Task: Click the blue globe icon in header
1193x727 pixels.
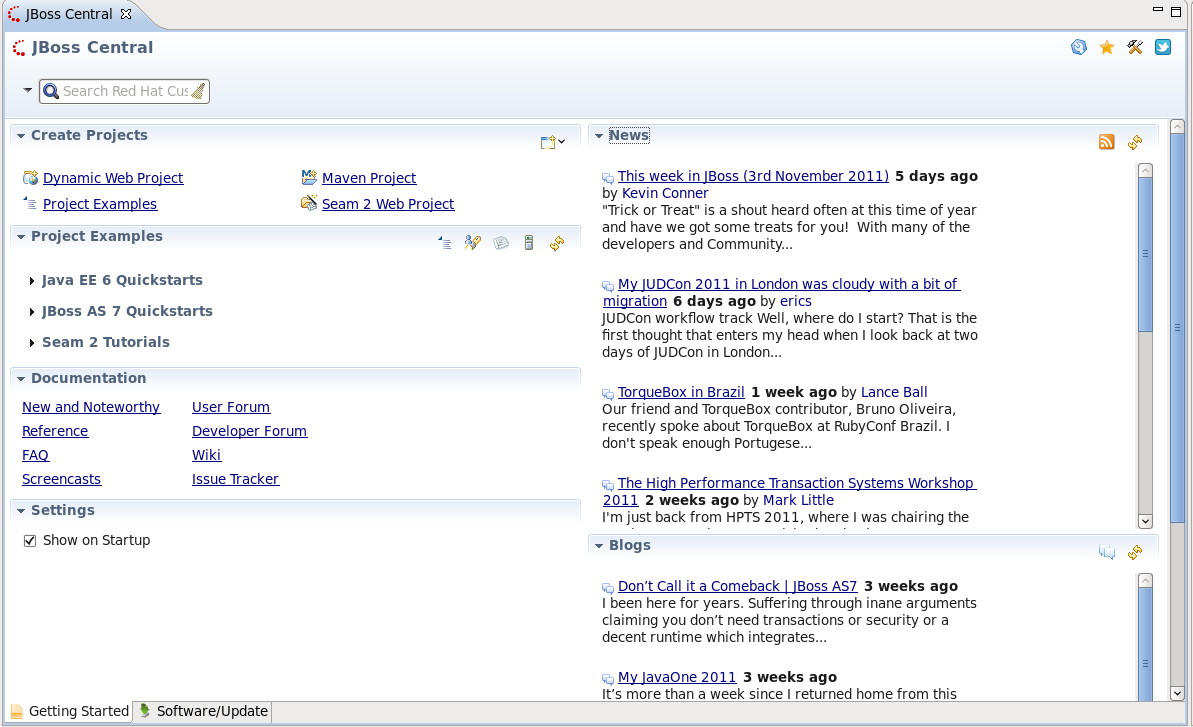Action: [x=1078, y=47]
